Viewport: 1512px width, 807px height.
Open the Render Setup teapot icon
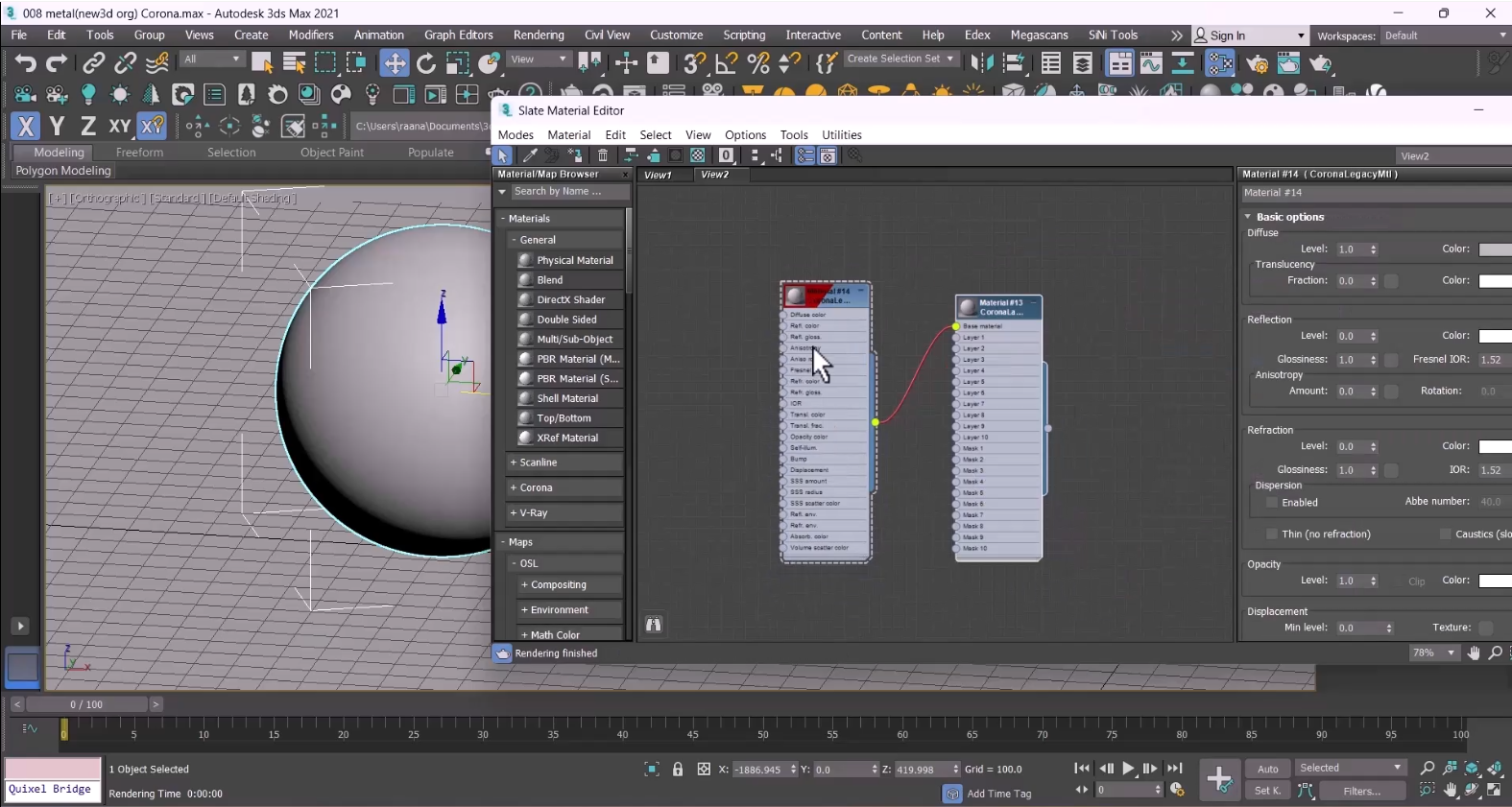[1258, 63]
